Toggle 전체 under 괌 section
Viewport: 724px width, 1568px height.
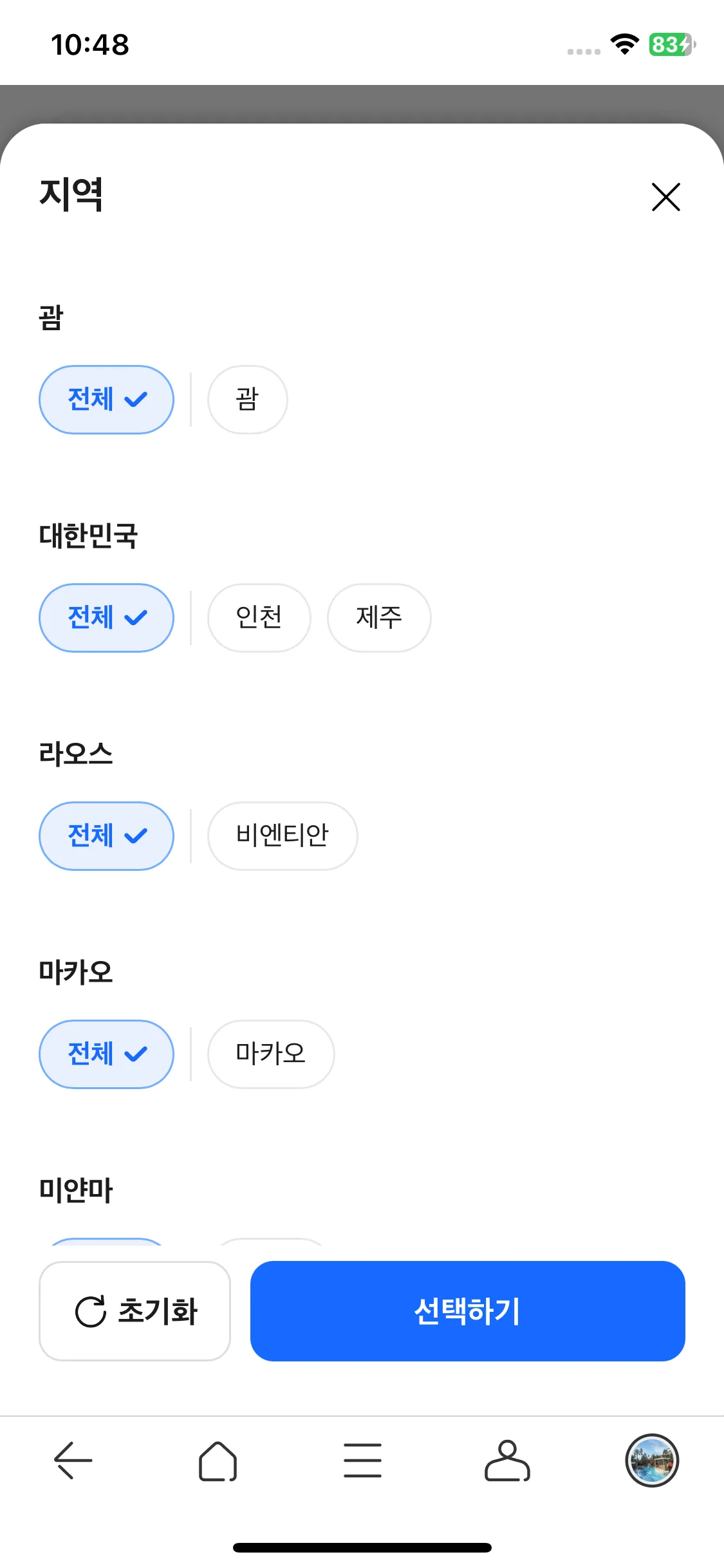[x=107, y=400]
